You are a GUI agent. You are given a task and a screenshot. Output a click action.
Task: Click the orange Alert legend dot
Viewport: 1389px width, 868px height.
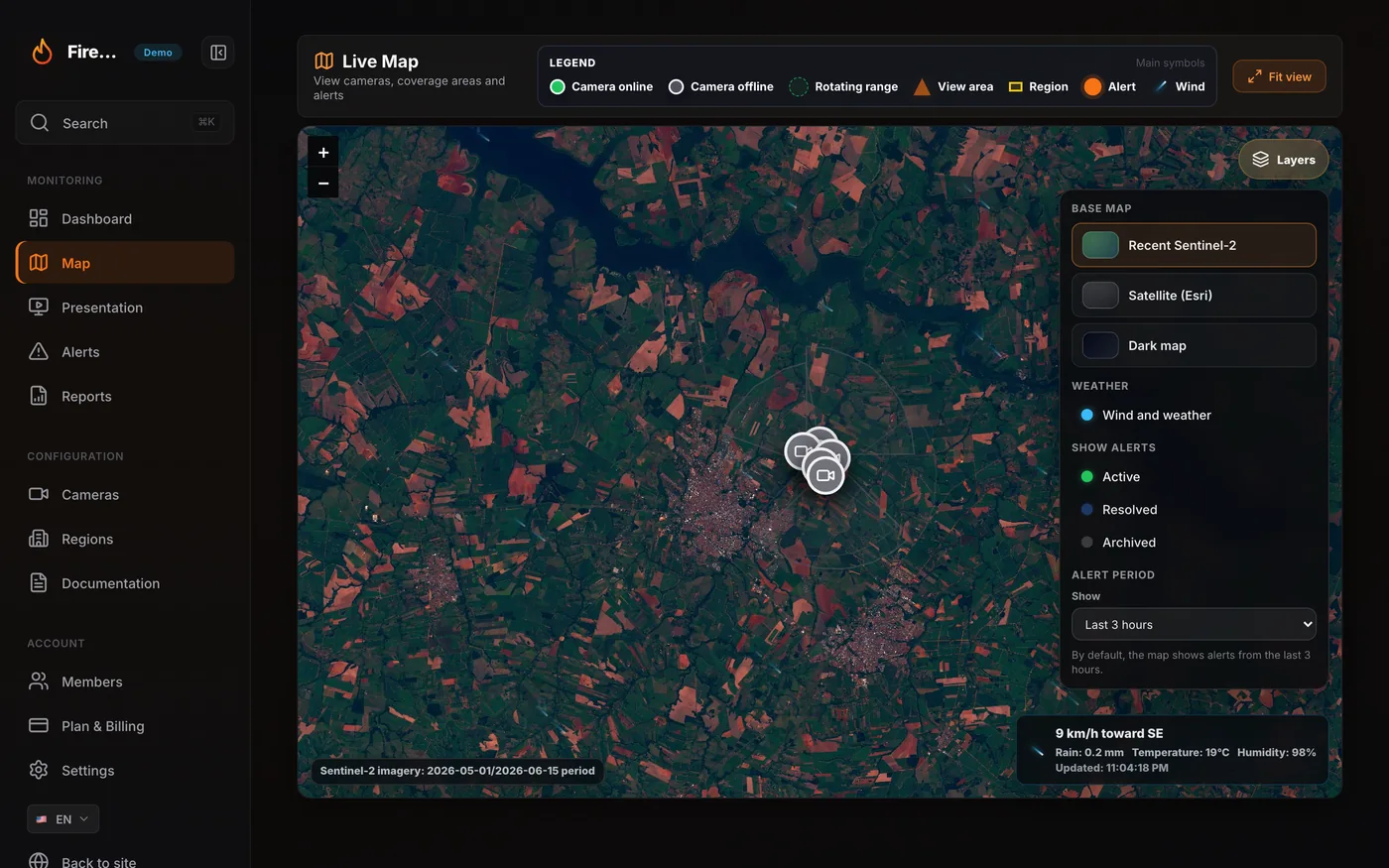point(1092,86)
